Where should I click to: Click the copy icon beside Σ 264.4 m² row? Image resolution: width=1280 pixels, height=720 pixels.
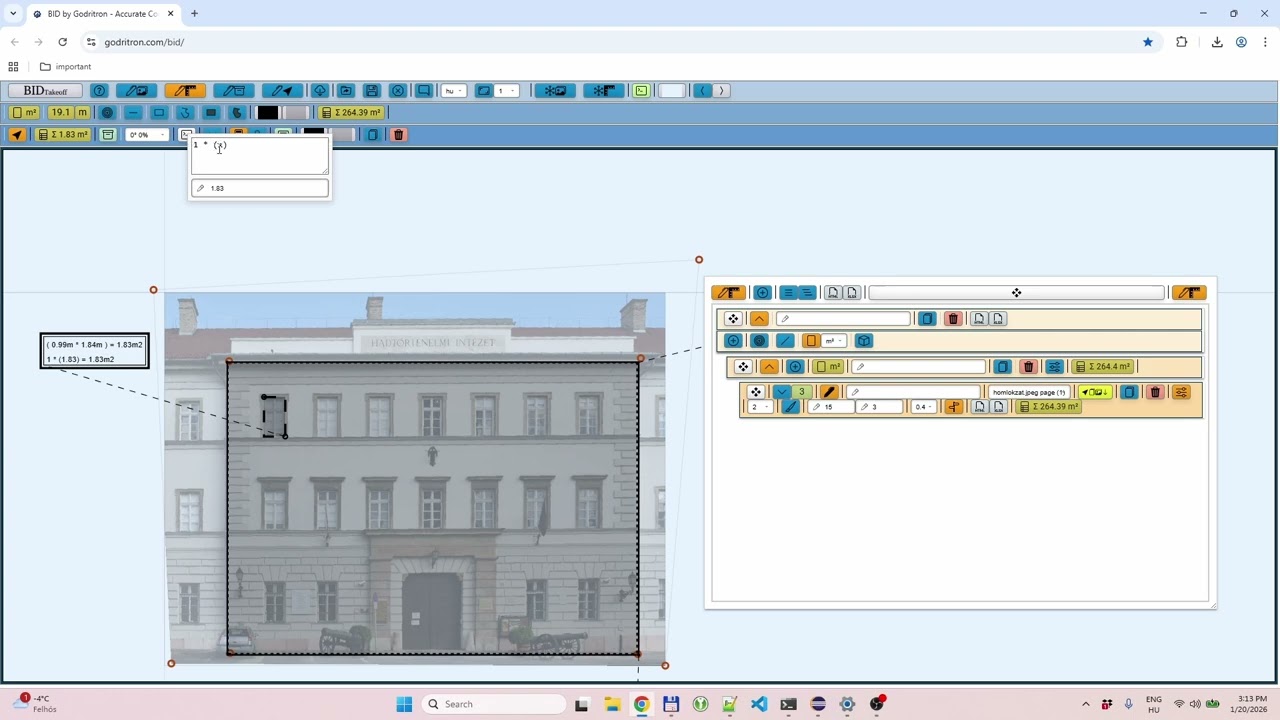pyautogui.click(x=1002, y=367)
